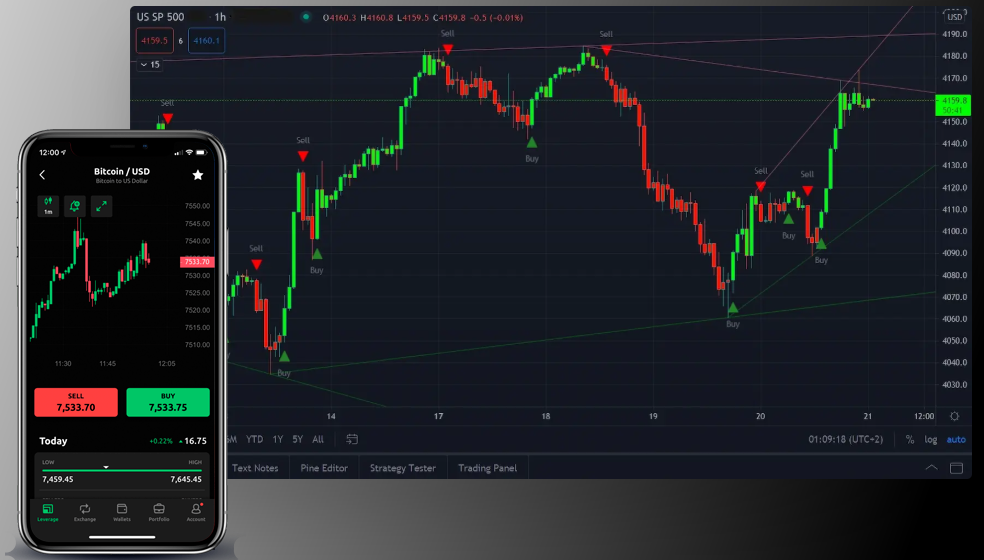Viewport: 984px width, 560px height.
Task: Click the green Buy marker near 4060 on 19
Action: pos(732,308)
